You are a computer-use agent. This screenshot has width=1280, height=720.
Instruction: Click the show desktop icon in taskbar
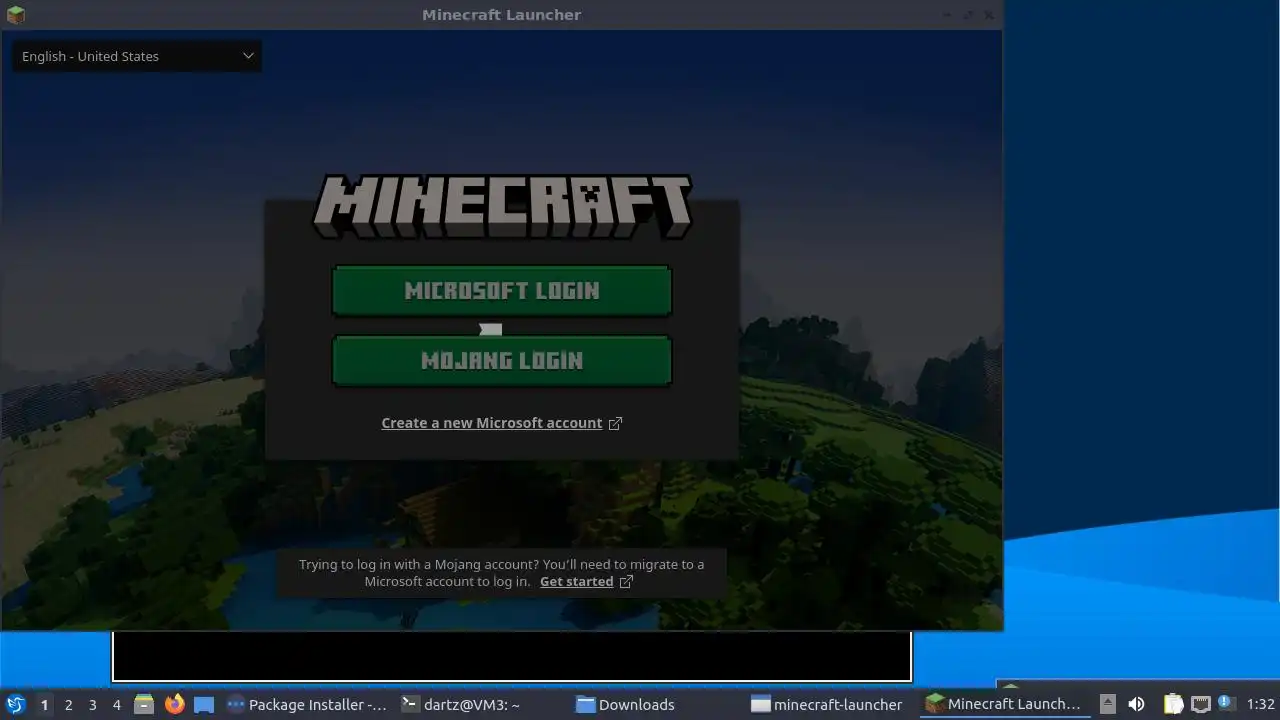tap(204, 704)
